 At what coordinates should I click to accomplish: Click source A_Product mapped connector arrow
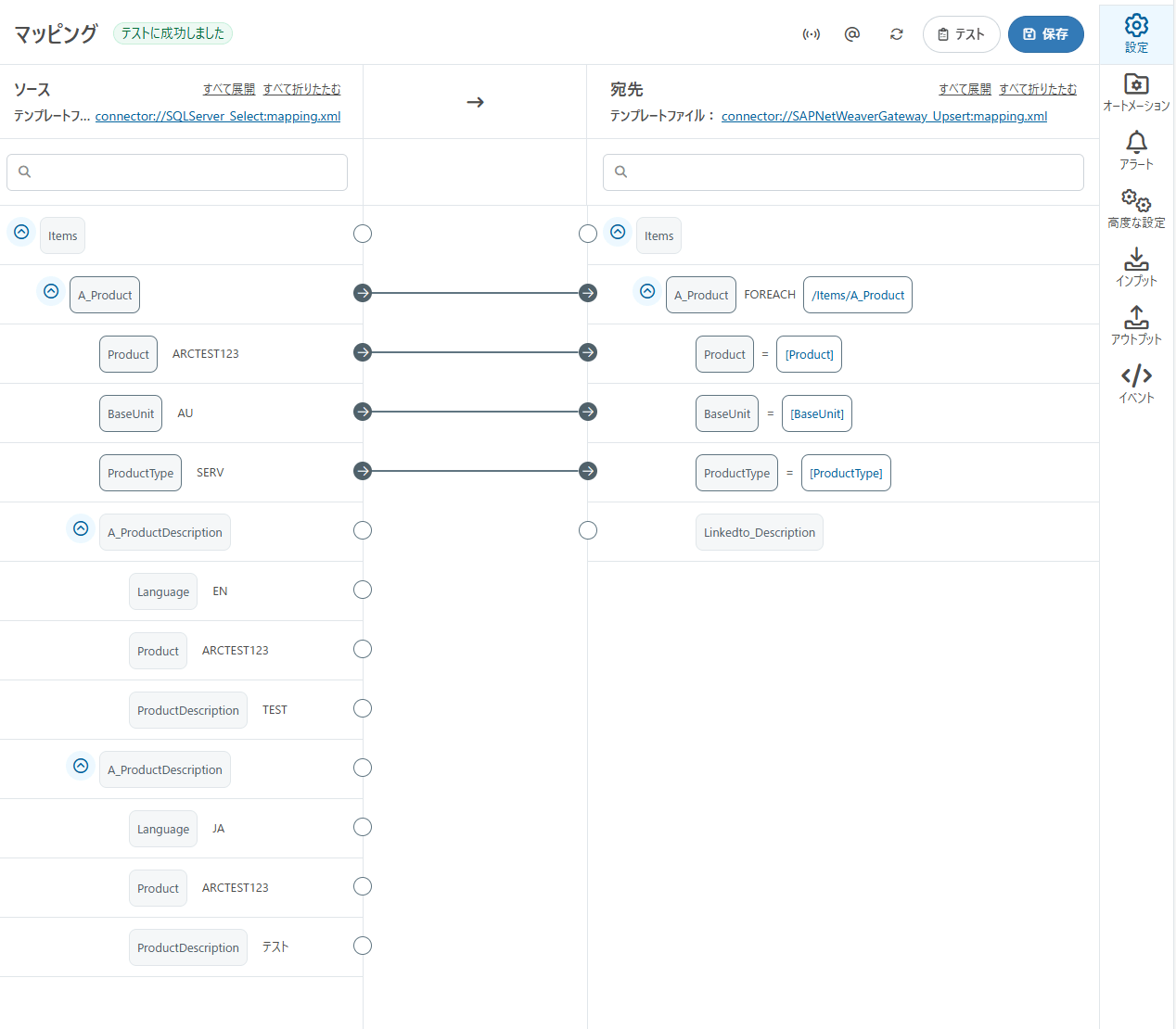coord(363,293)
